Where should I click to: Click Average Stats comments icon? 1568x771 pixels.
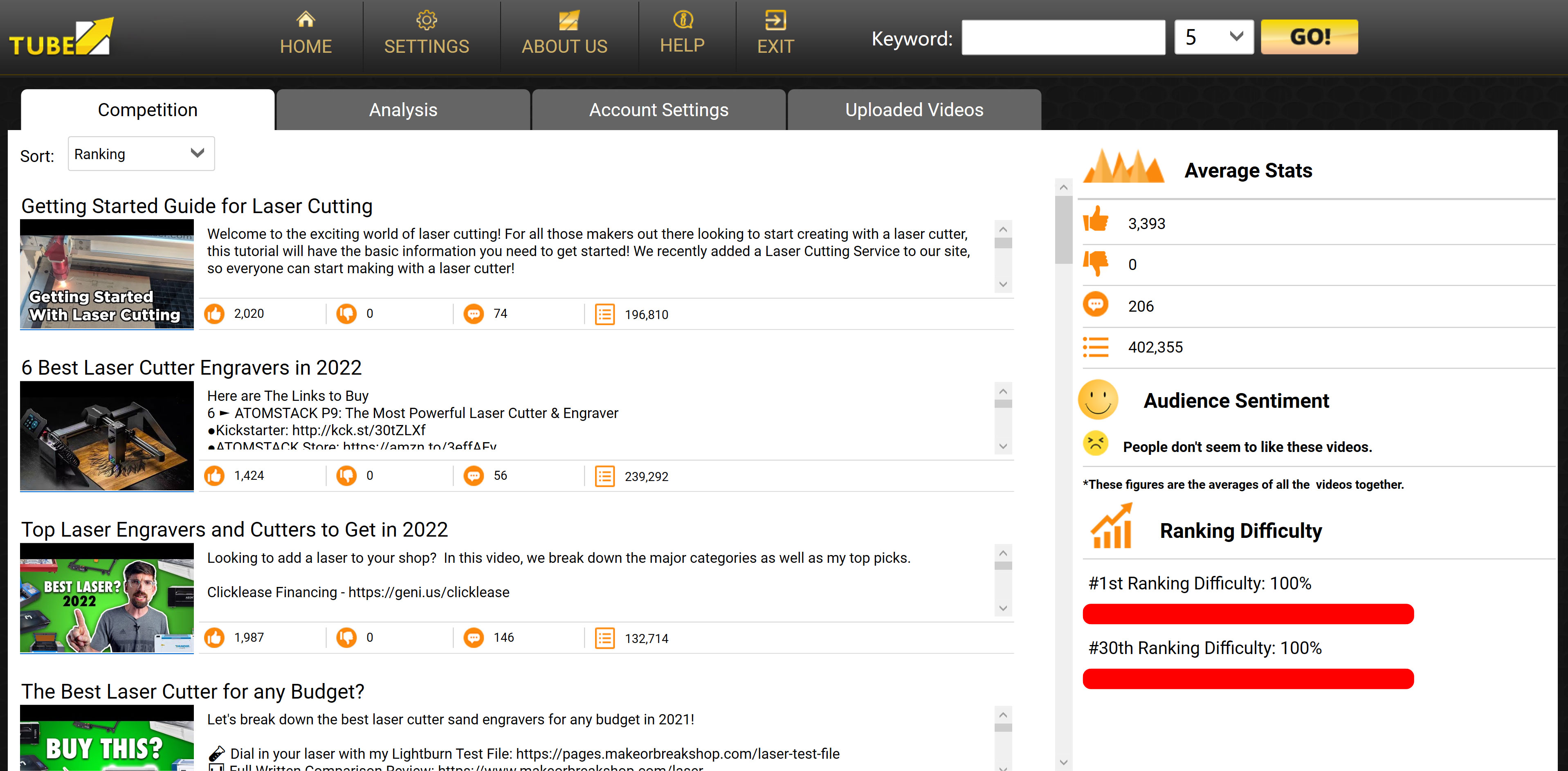(x=1096, y=304)
